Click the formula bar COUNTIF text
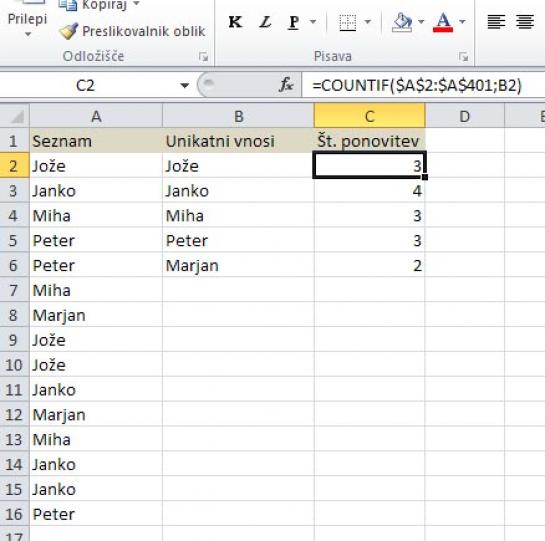The image size is (545, 541). [417, 85]
